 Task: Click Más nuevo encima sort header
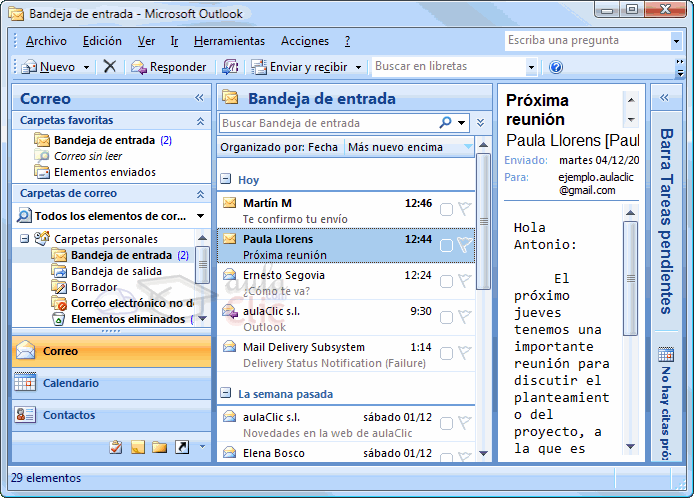click(x=409, y=147)
